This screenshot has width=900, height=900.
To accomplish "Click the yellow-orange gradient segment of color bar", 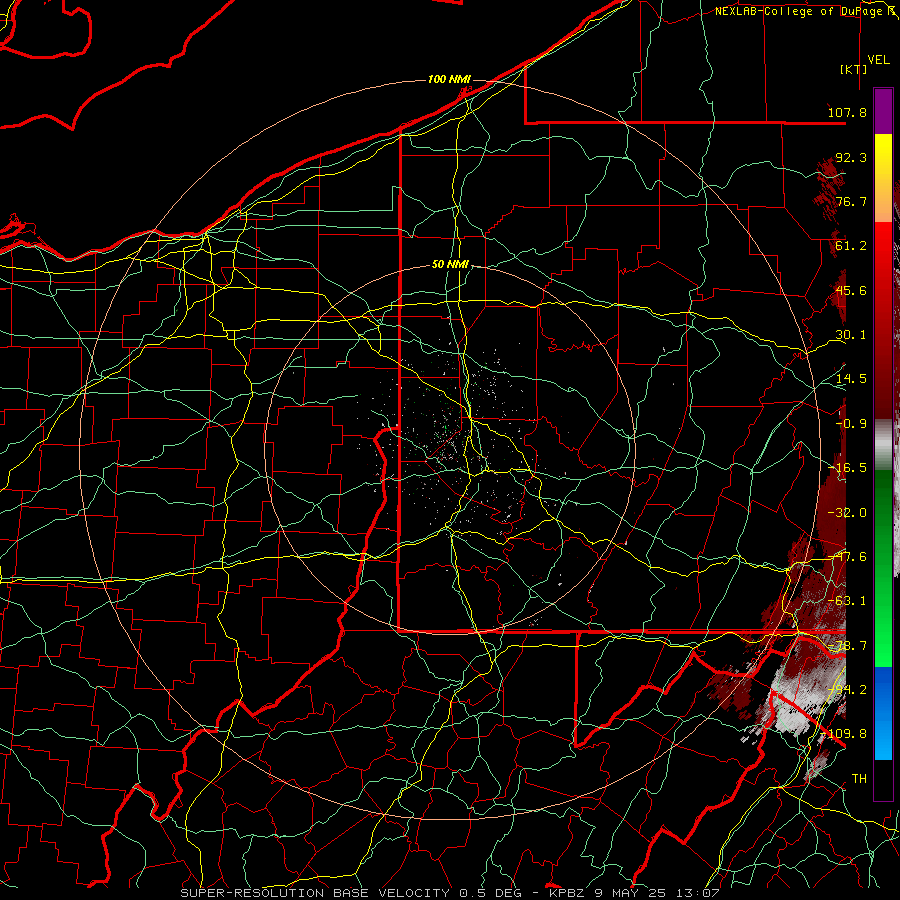I will click(883, 178).
